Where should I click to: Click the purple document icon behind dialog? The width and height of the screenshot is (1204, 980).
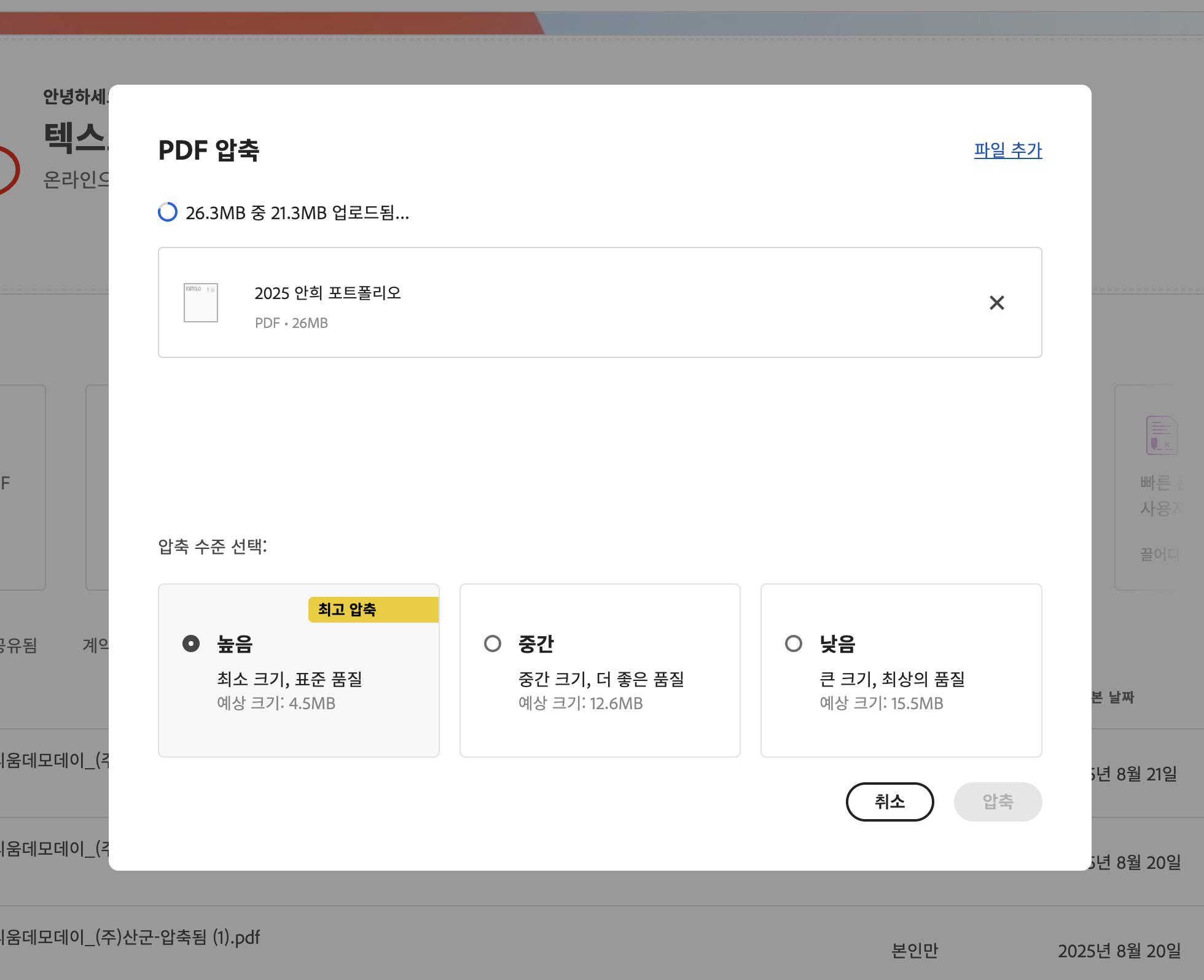coord(1160,435)
